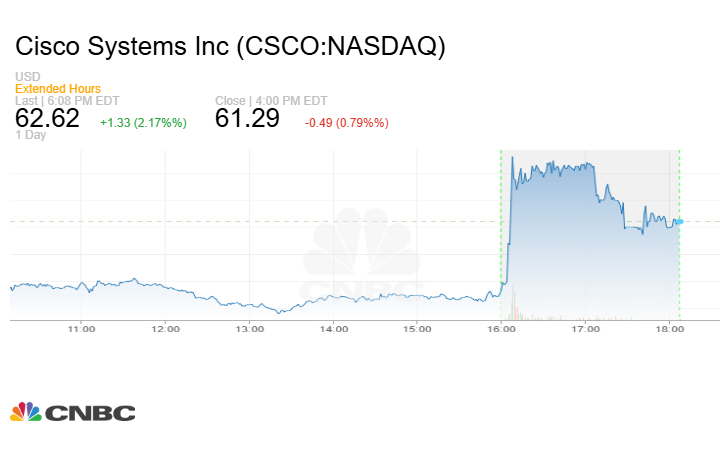Click the blue arrow marker at the line's end
720x450 pixels.
(x=679, y=221)
